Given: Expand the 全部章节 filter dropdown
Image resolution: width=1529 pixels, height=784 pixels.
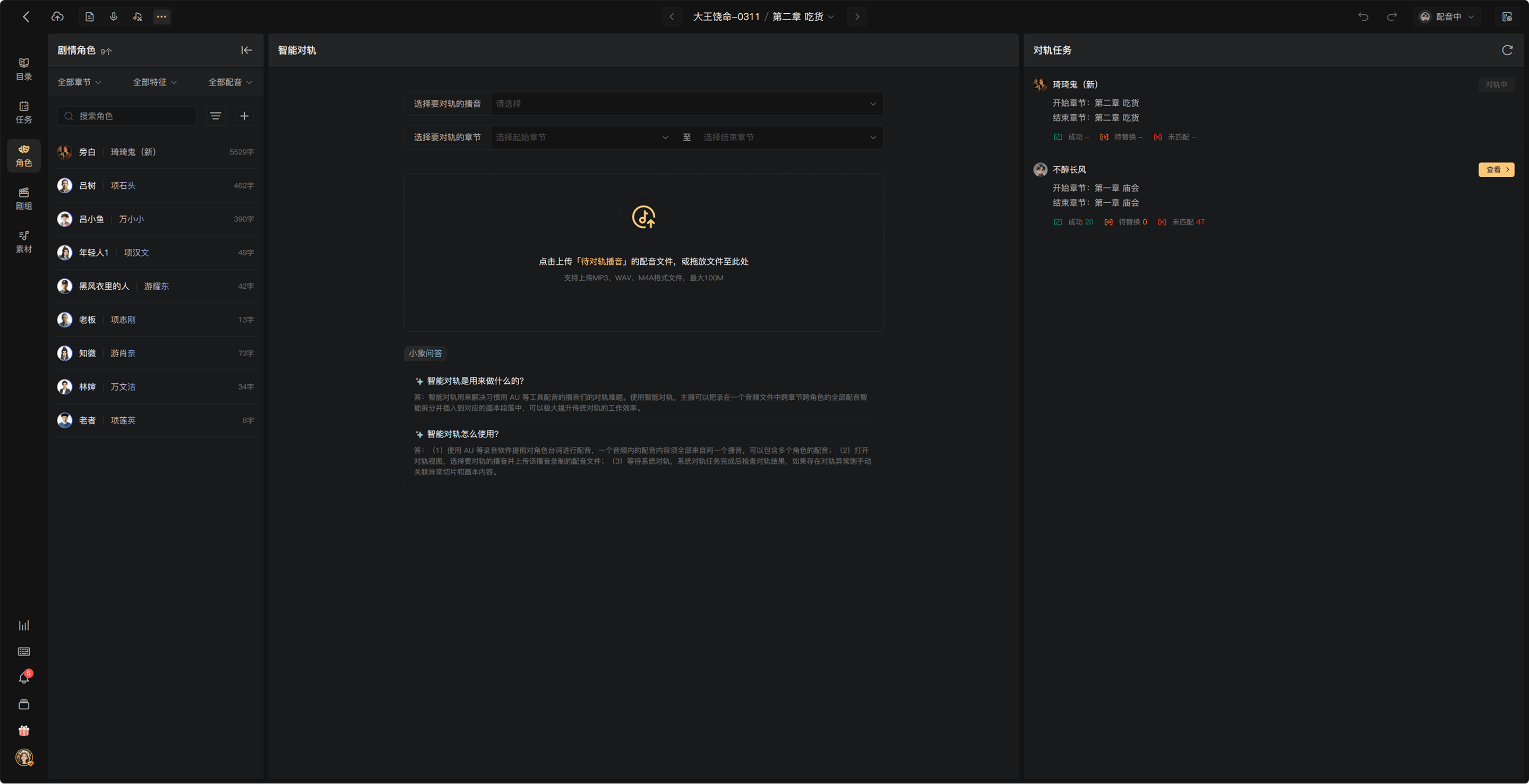Looking at the screenshot, I should tap(79, 82).
